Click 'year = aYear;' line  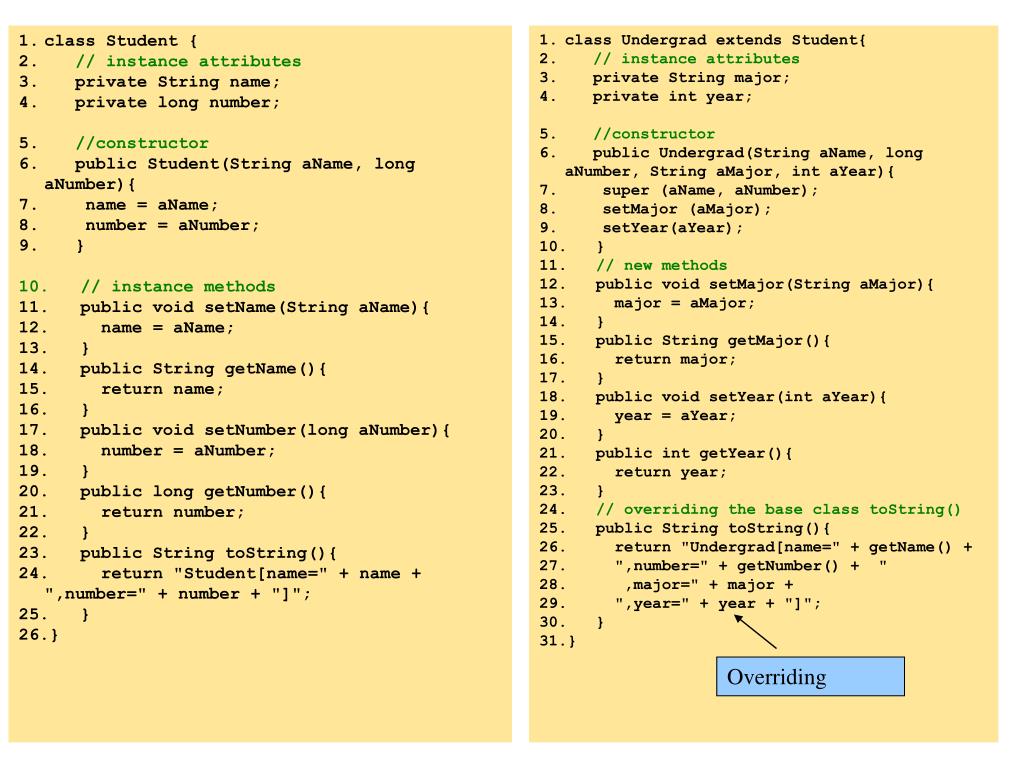(675, 416)
